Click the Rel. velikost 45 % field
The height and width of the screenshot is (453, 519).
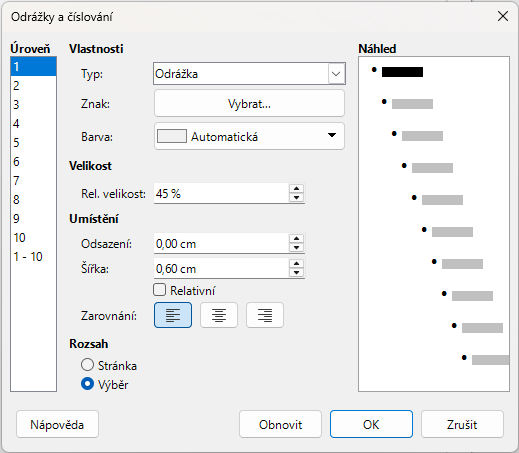221,193
